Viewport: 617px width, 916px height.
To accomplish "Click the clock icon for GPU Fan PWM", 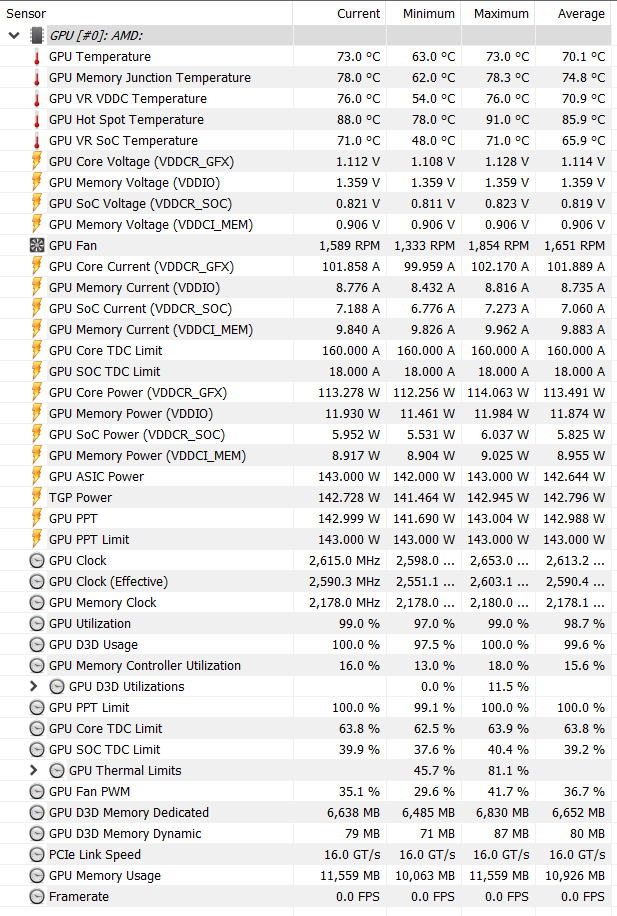I will click(37, 792).
